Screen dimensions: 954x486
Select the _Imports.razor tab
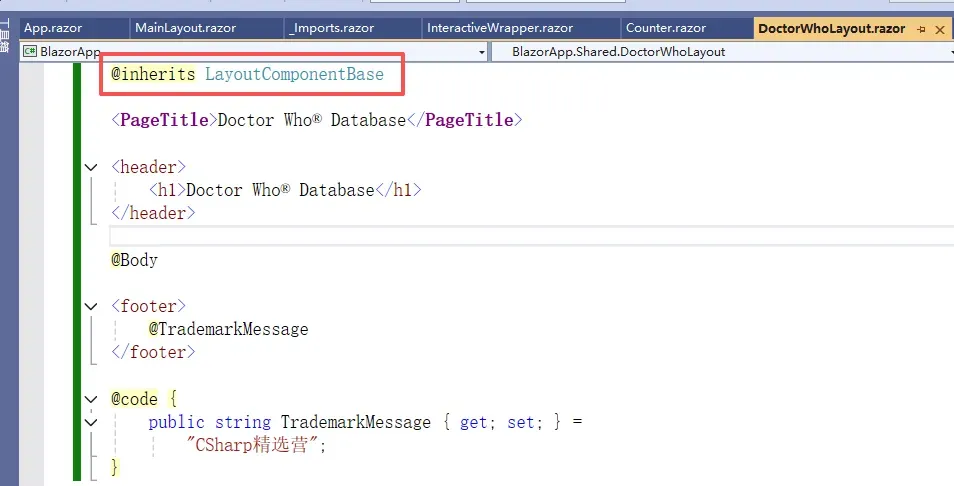(332, 28)
